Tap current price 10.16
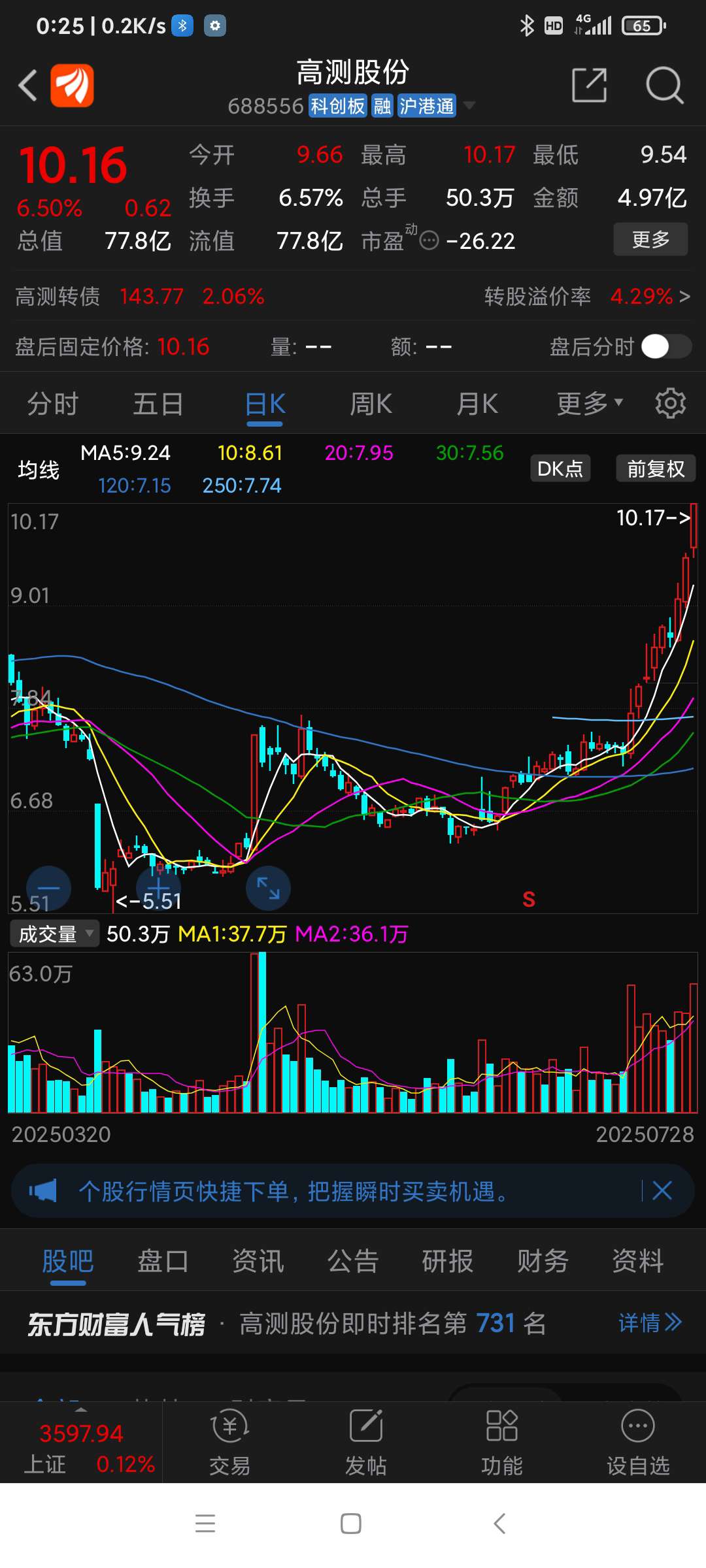The width and height of the screenshot is (706, 1568). [x=73, y=165]
